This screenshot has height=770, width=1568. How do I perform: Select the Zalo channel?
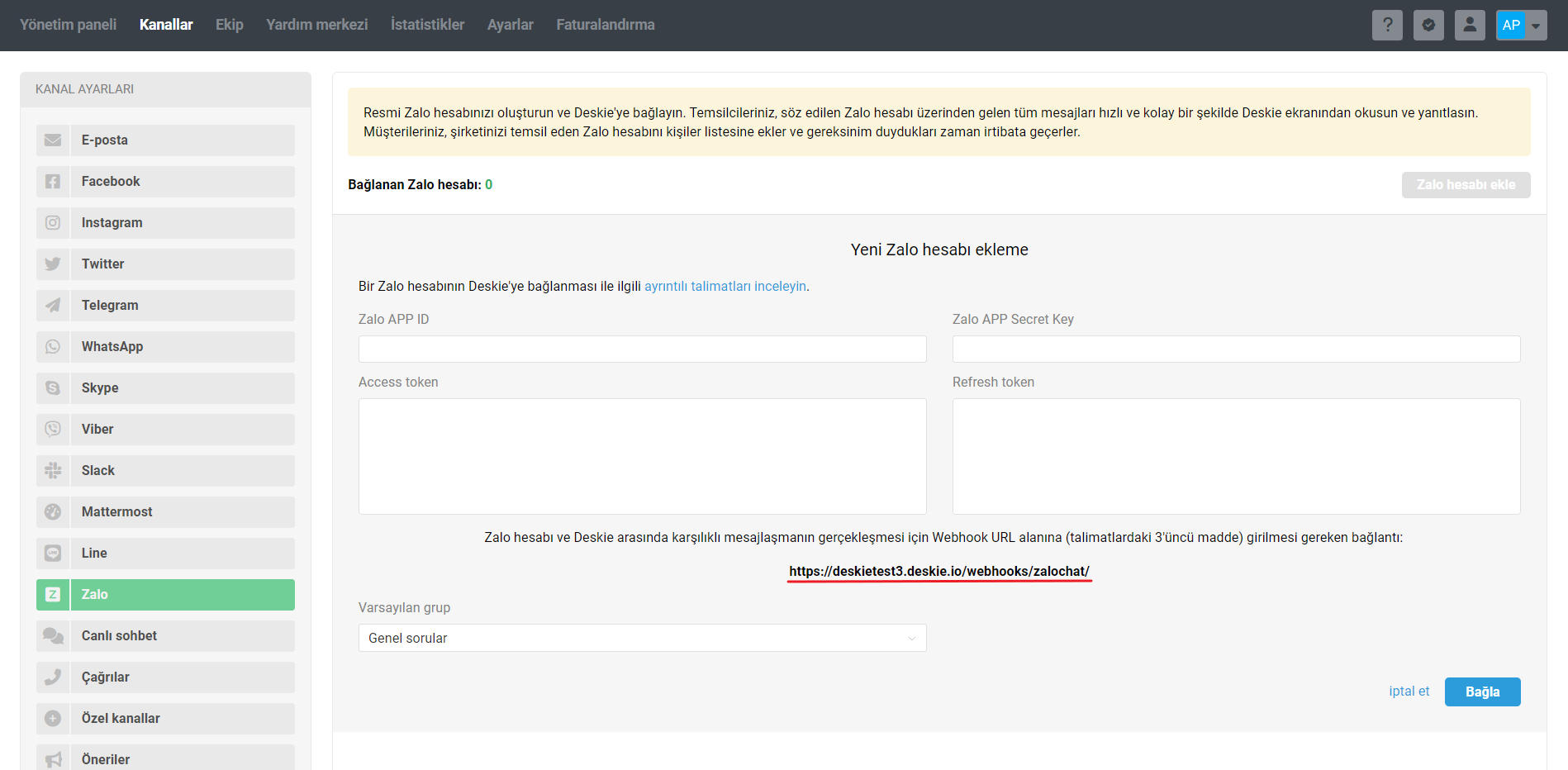(165, 595)
